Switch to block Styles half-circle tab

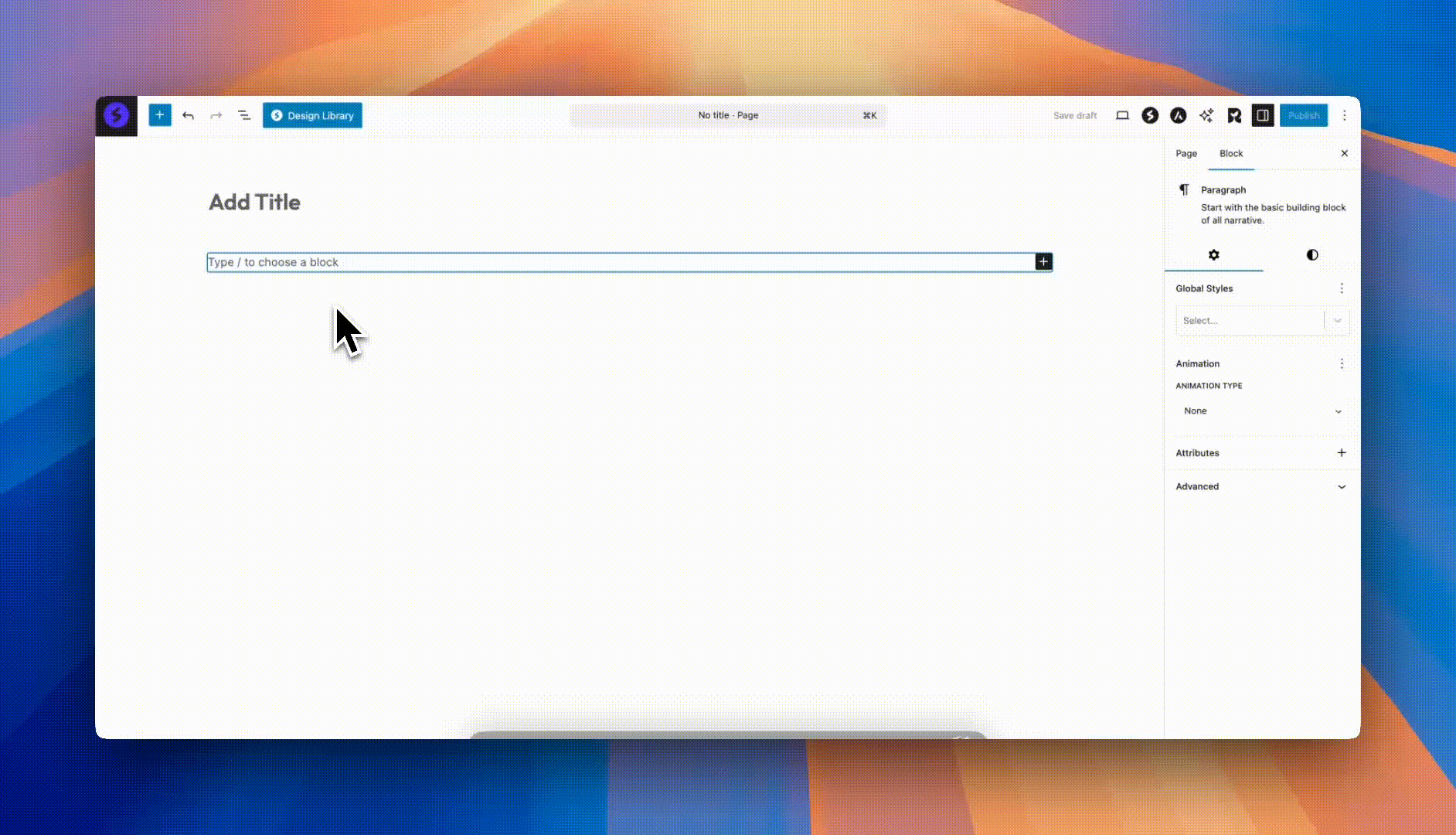pyautogui.click(x=1311, y=255)
